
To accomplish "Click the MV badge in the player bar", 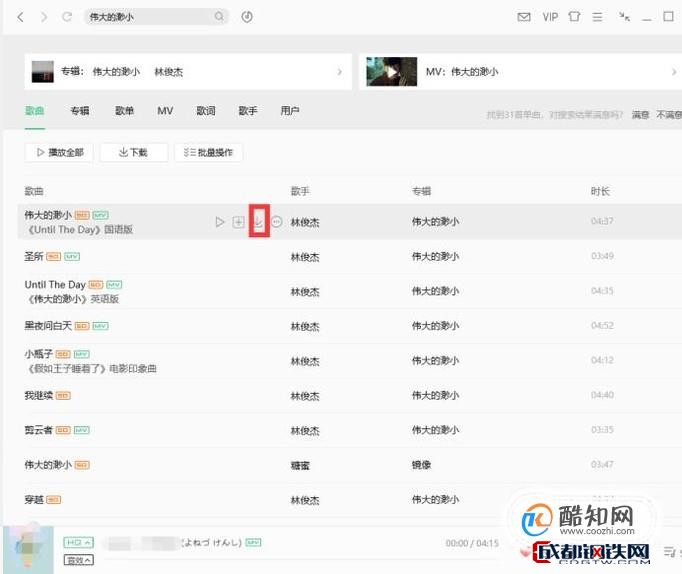I will (x=254, y=542).
